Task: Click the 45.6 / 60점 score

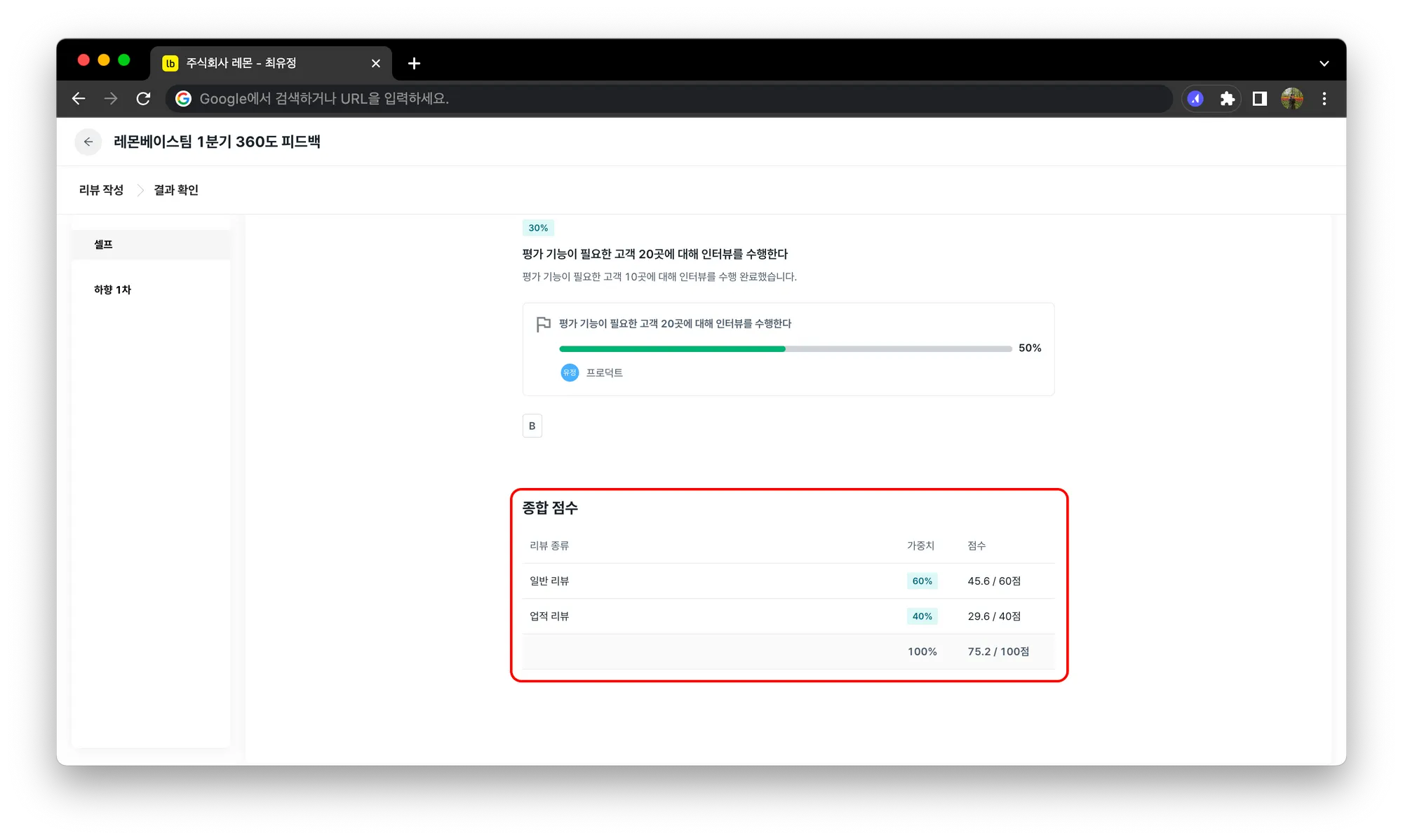Action: coord(994,581)
